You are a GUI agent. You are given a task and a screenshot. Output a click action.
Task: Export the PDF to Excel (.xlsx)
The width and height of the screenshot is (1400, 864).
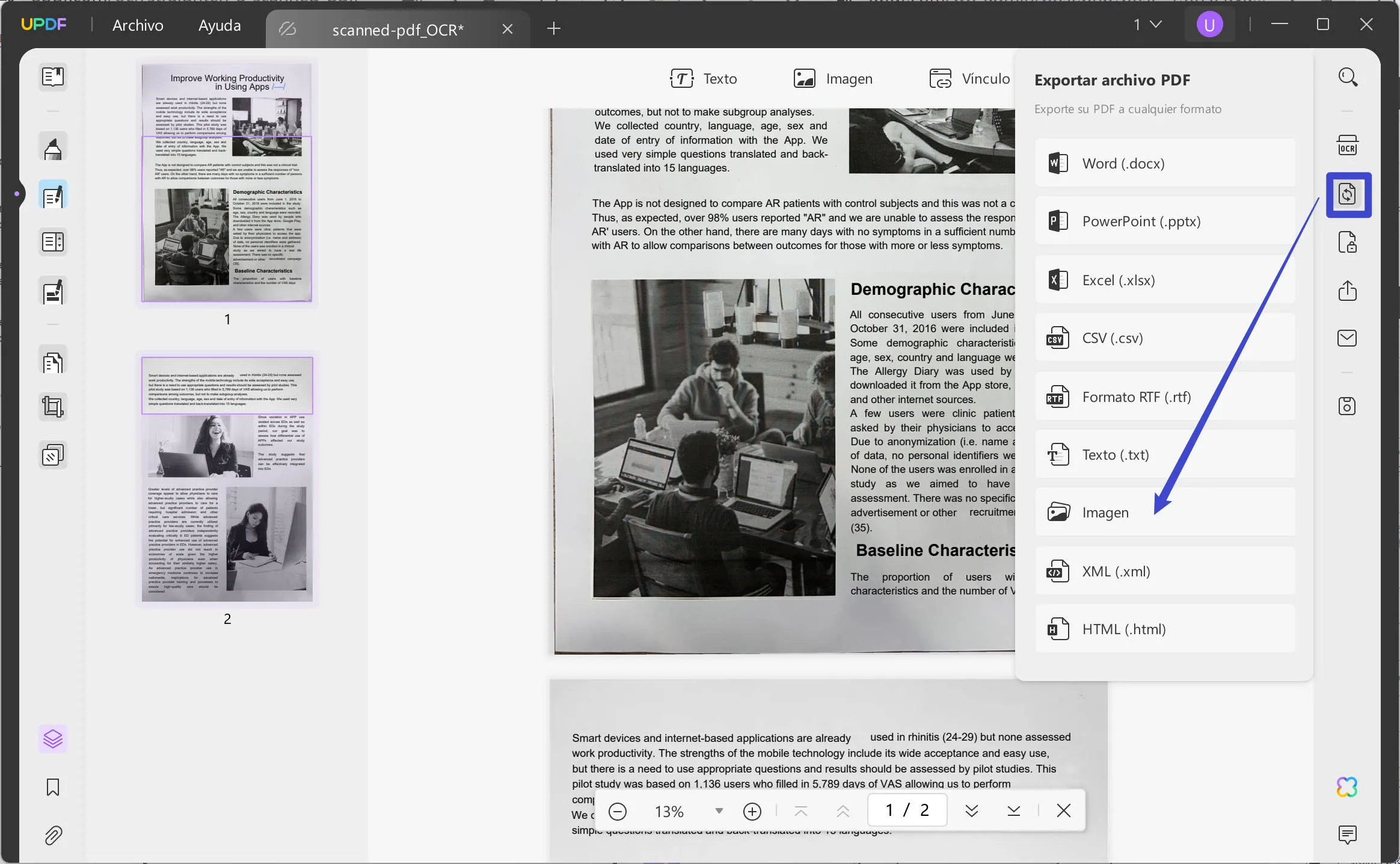[x=1165, y=280]
